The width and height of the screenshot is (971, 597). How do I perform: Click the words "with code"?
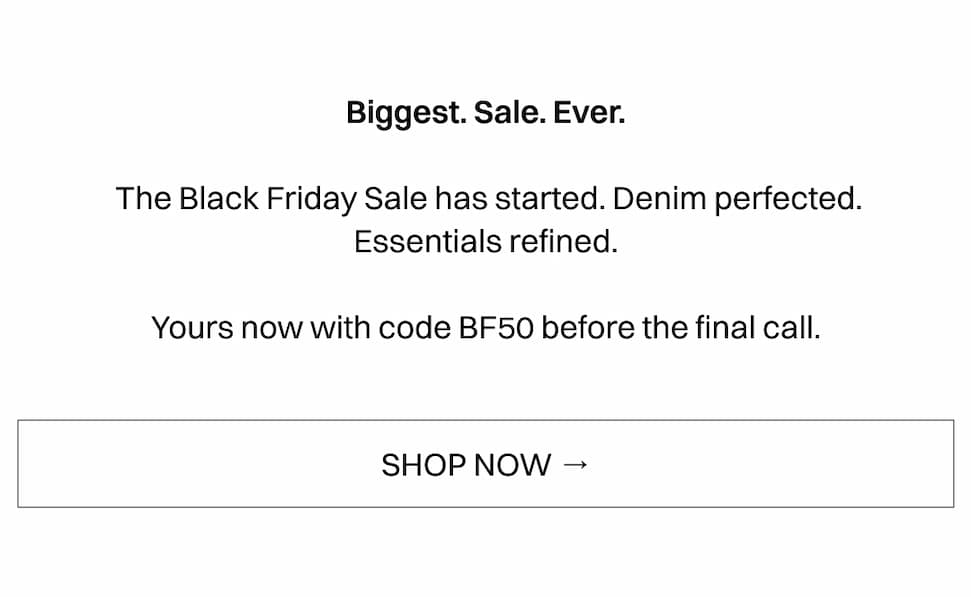(379, 327)
